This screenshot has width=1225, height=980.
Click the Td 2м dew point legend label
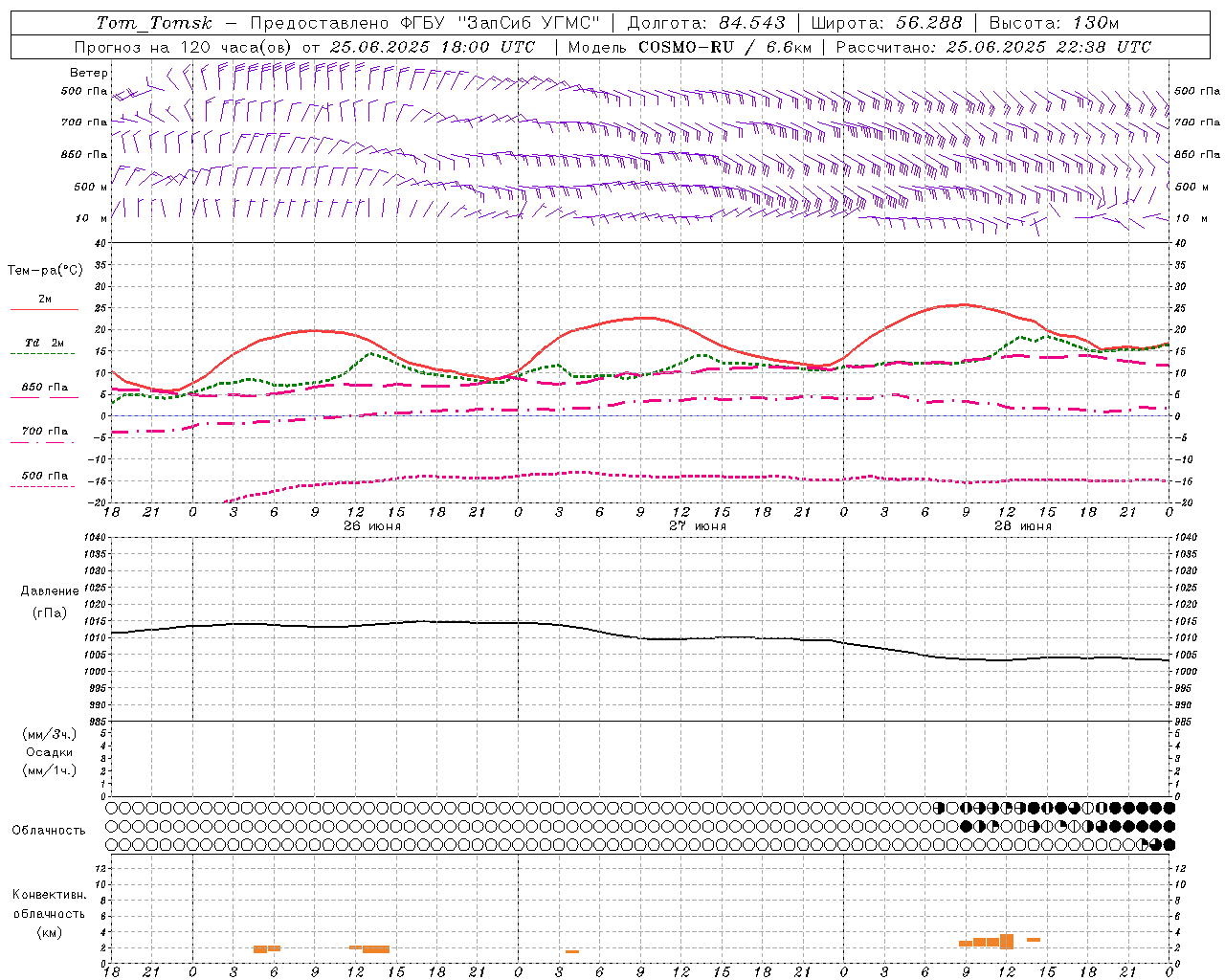click(44, 343)
